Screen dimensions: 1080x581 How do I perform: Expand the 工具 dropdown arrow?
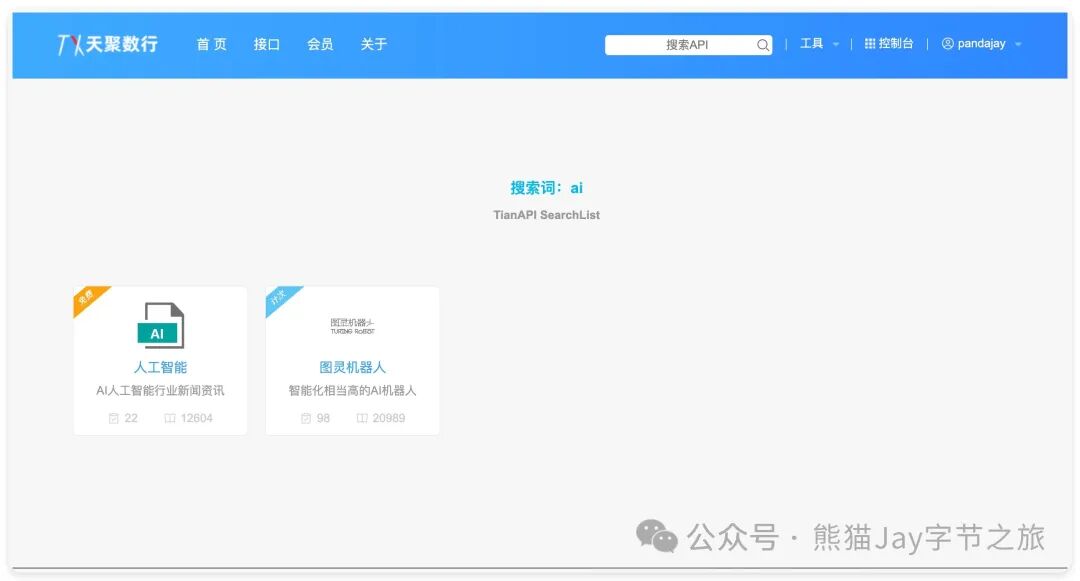835,44
